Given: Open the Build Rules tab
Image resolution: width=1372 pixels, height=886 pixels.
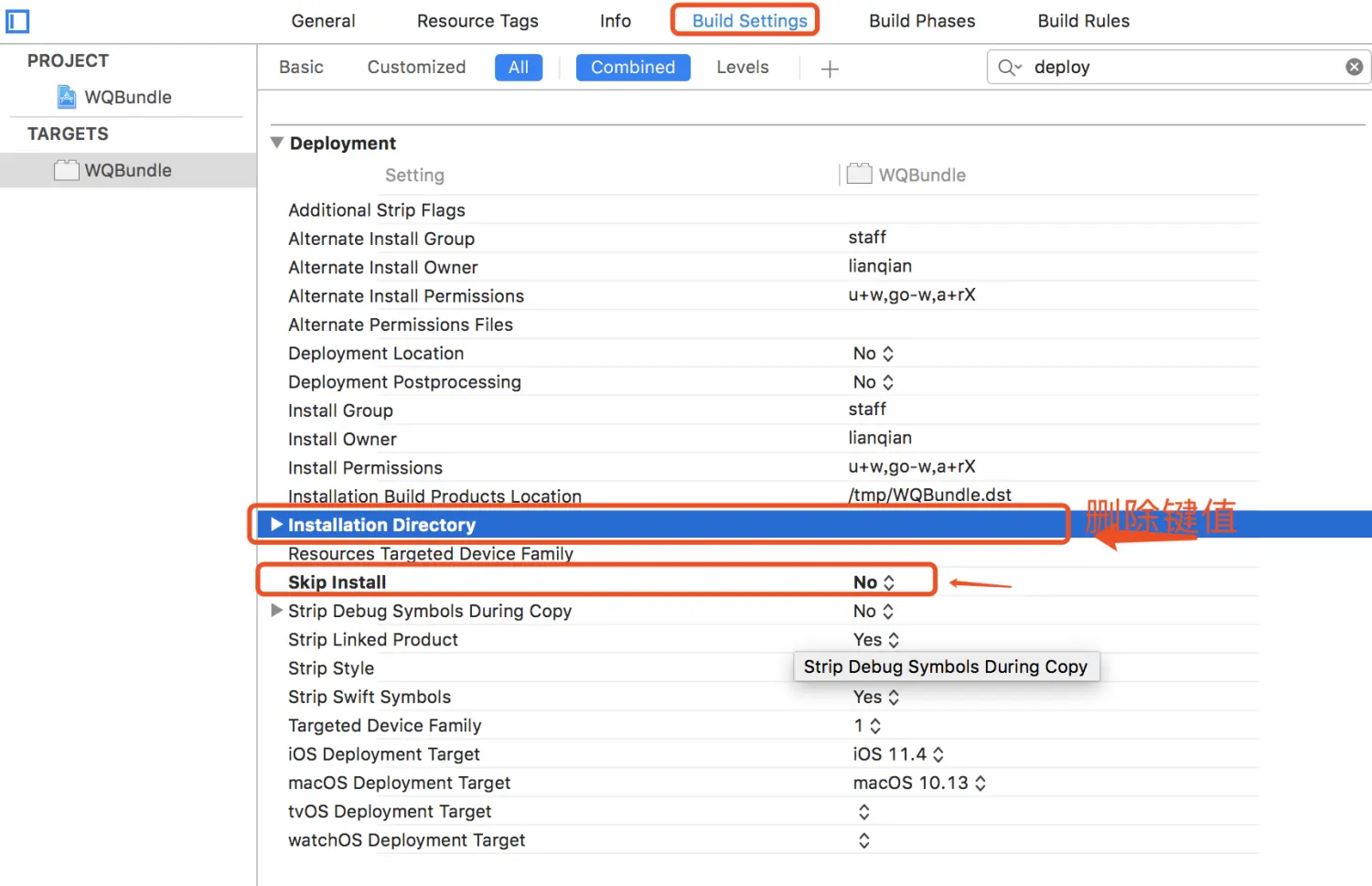Looking at the screenshot, I should 1083,20.
